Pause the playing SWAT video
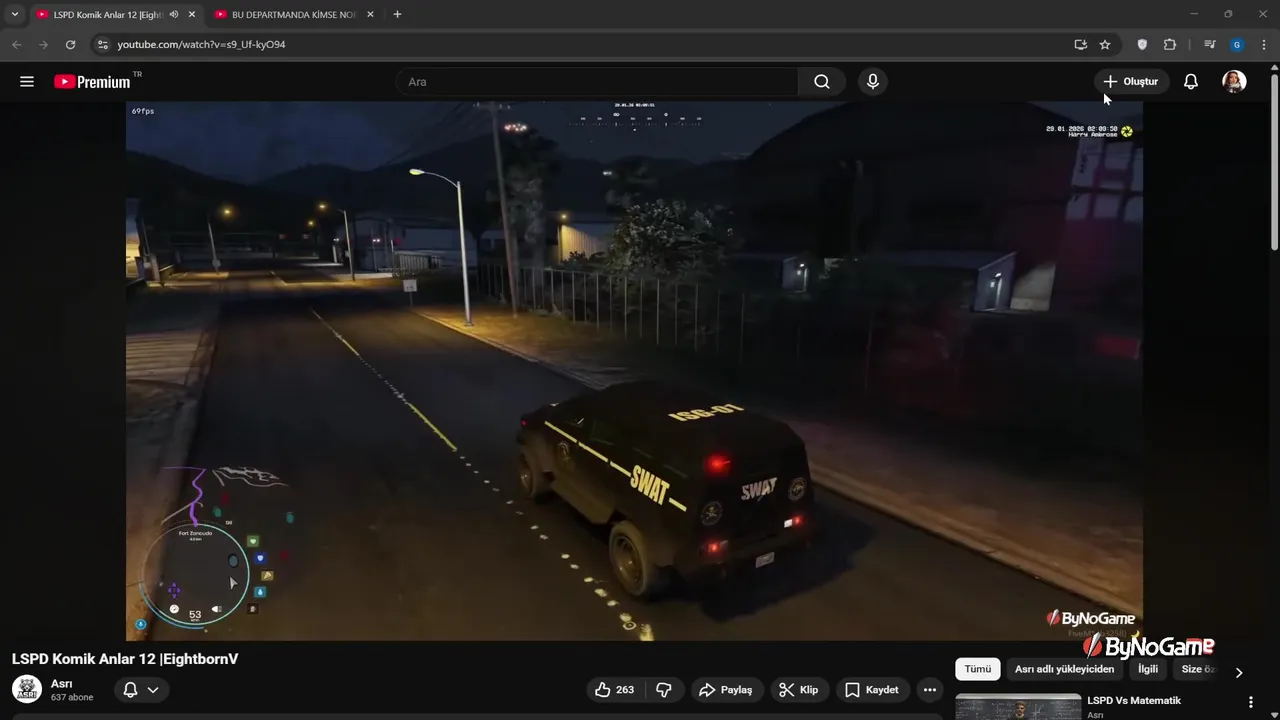Viewport: 1280px width, 720px height. [634, 370]
